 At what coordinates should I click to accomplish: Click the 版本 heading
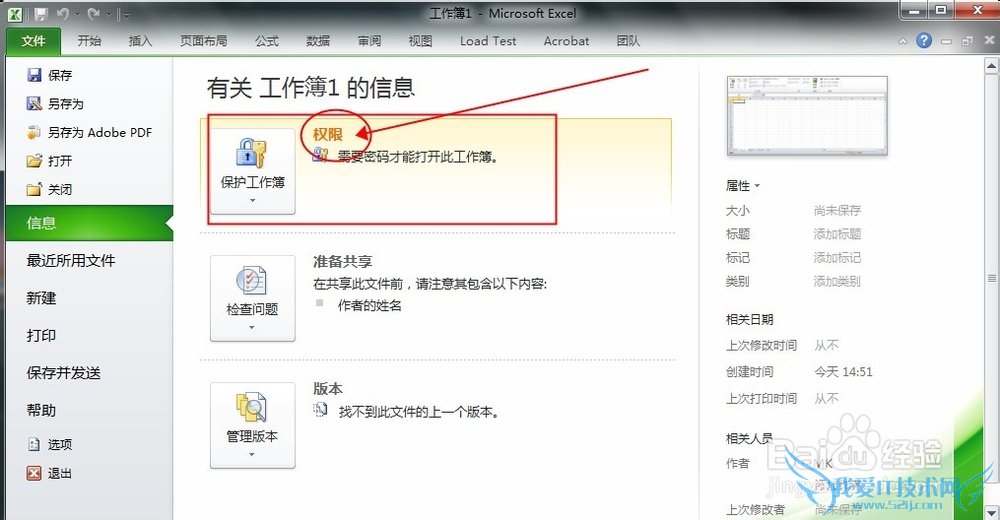coord(328,389)
